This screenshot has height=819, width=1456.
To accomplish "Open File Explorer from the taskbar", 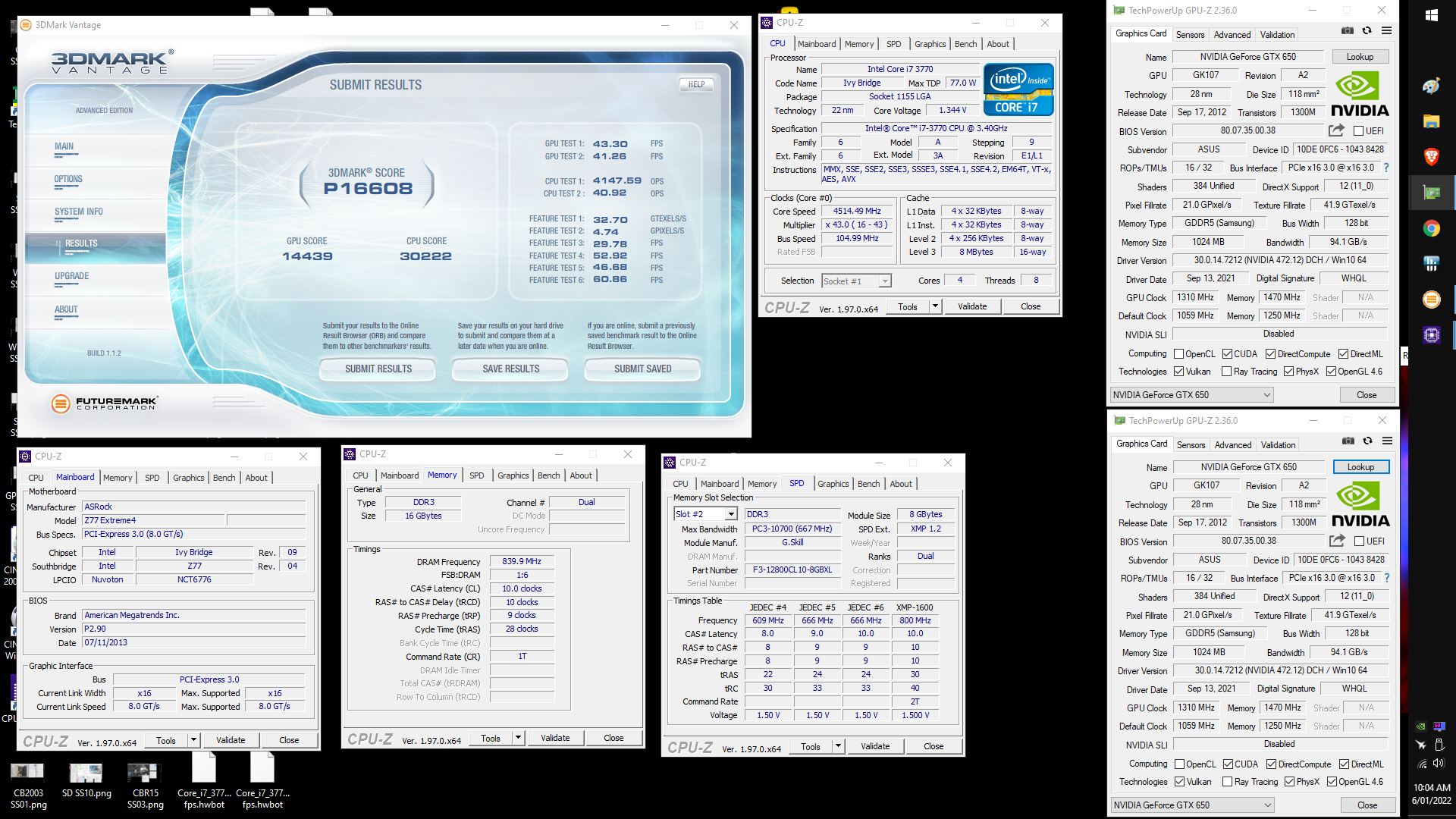I will pyautogui.click(x=1432, y=121).
